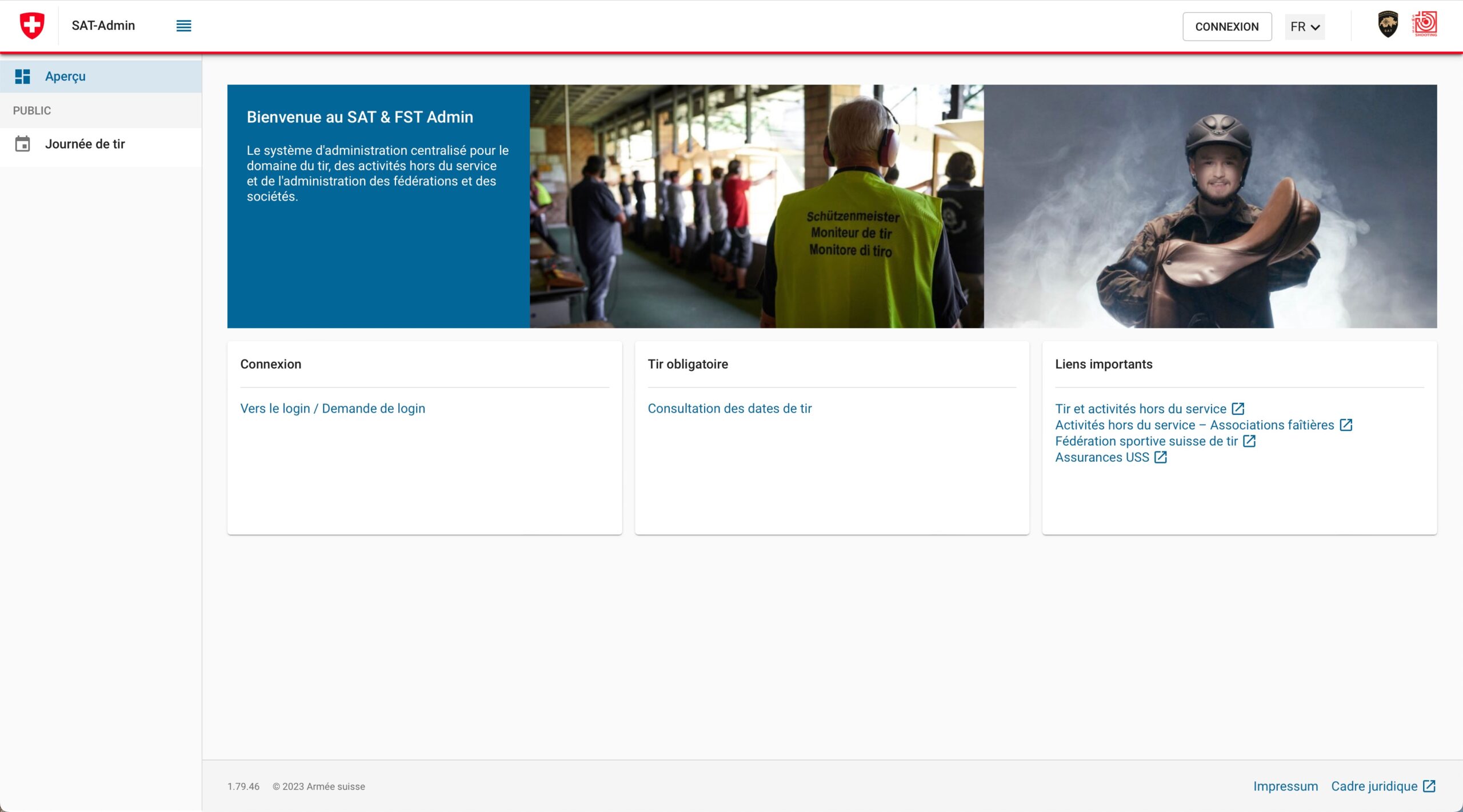This screenshot has height=812, width=1463.
Task: Click external link icon beside Assurances USS
Action: pos(1160,457)
